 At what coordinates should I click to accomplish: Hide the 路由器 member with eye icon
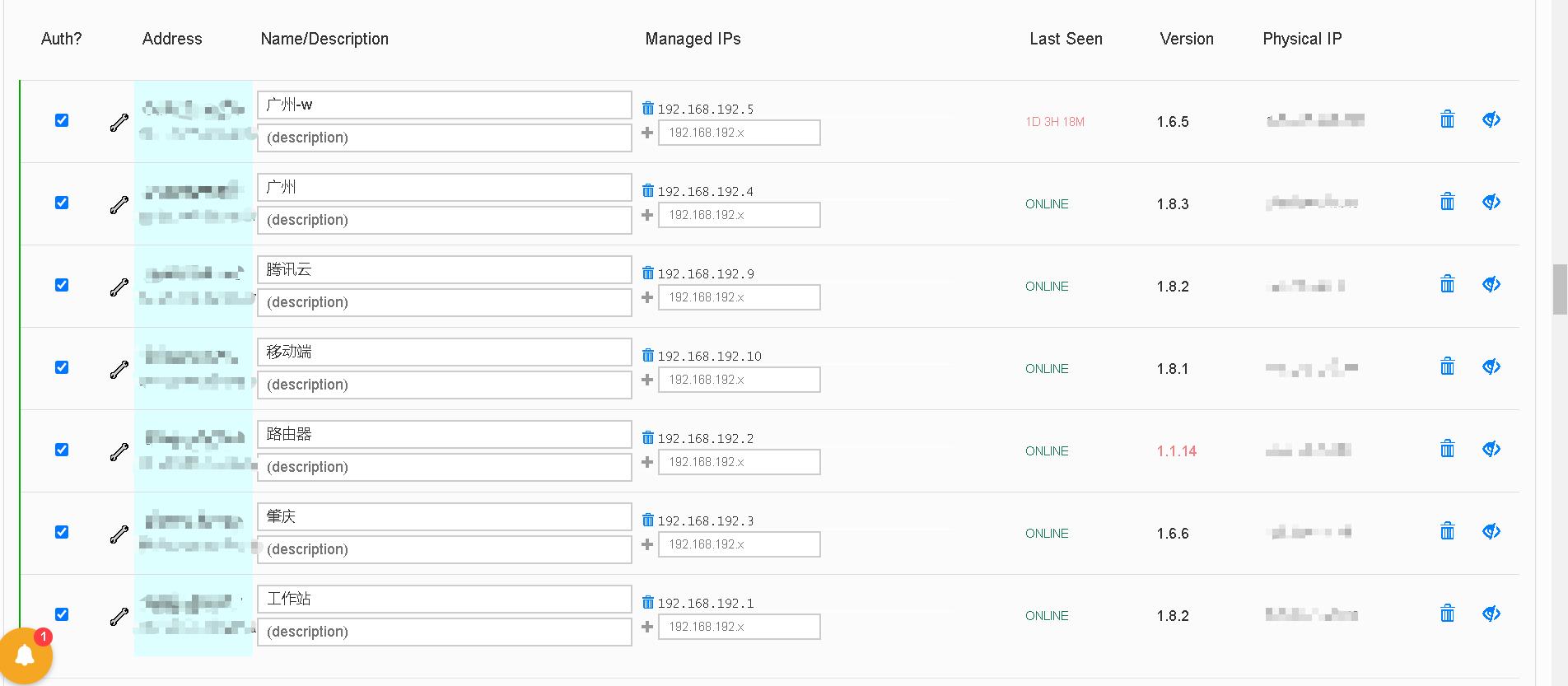click(x=1491, y=449)
